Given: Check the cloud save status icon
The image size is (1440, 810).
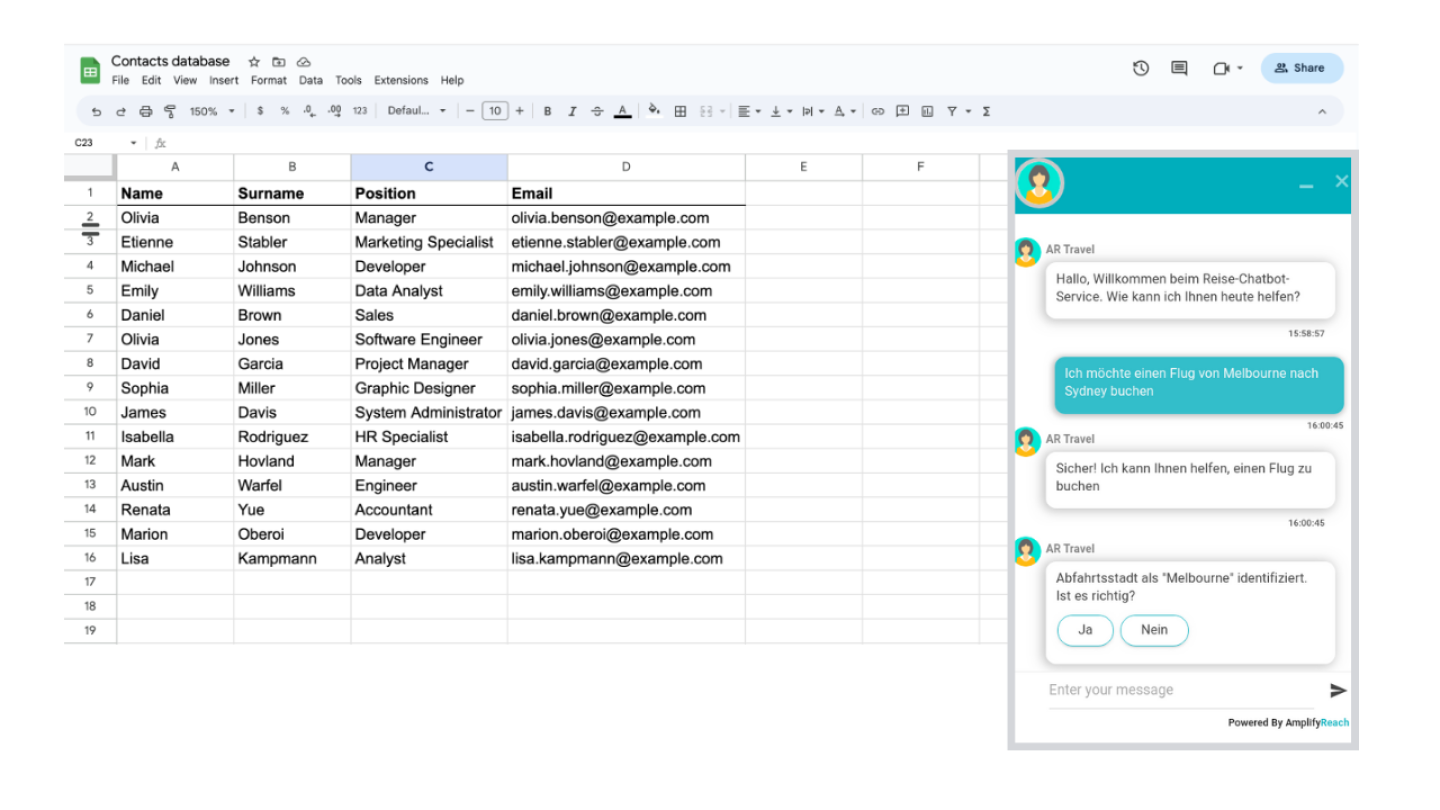Looking at the screenshot, I should (304, 62).
